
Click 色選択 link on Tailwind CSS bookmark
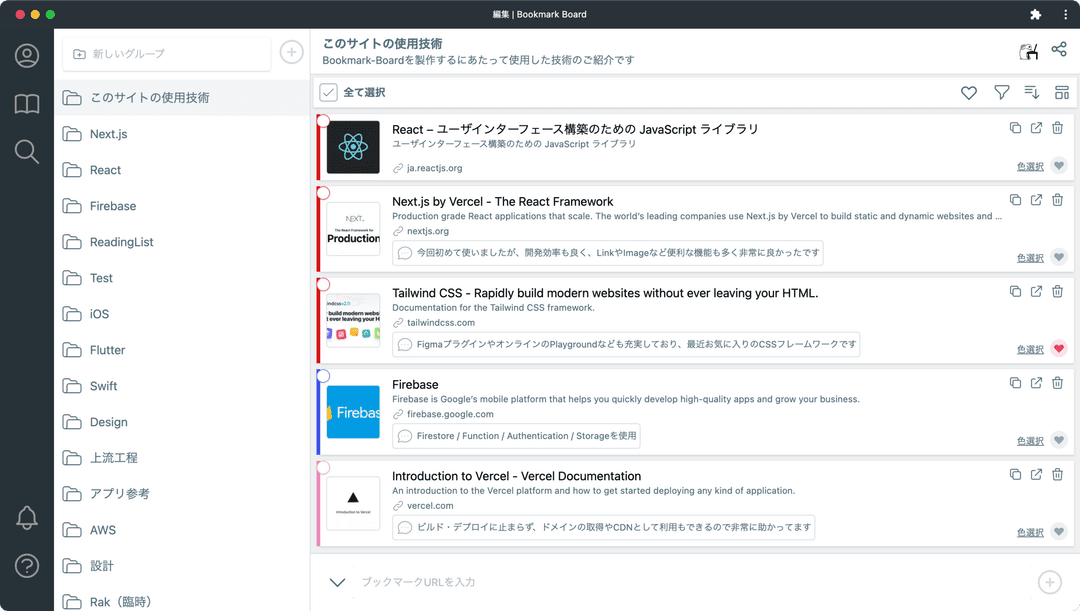pos(1030,350)
